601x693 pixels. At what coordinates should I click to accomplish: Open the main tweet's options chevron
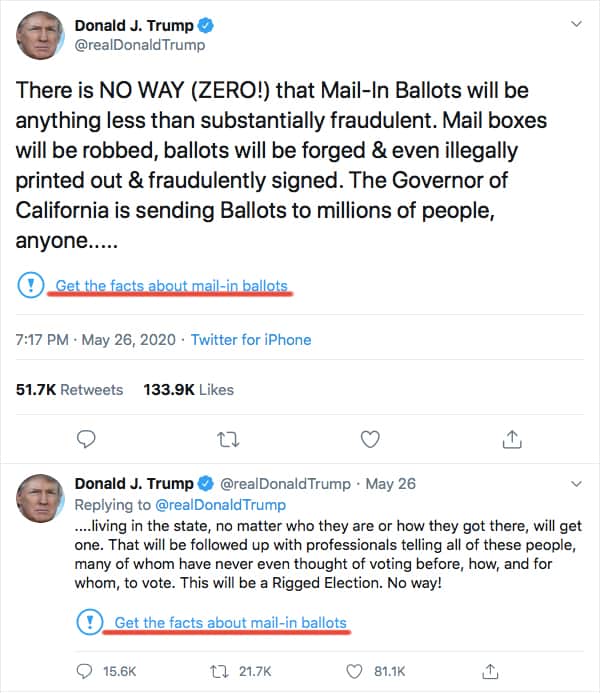[574, 23]
